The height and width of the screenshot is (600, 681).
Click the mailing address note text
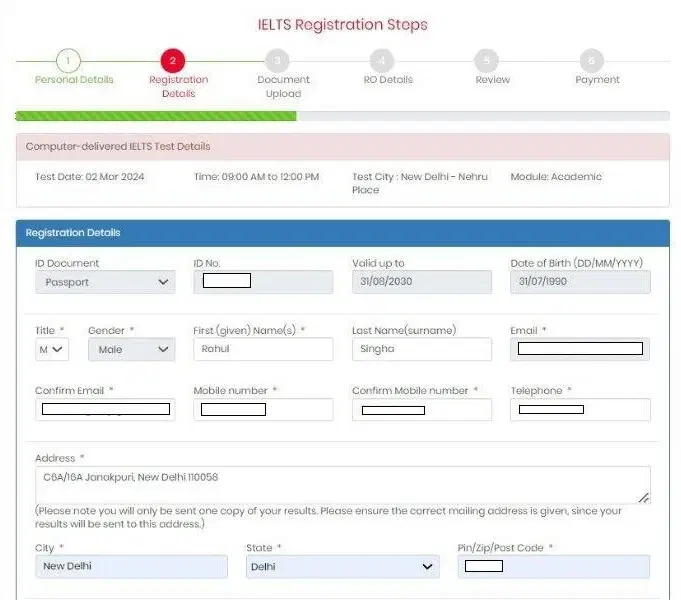328,517
